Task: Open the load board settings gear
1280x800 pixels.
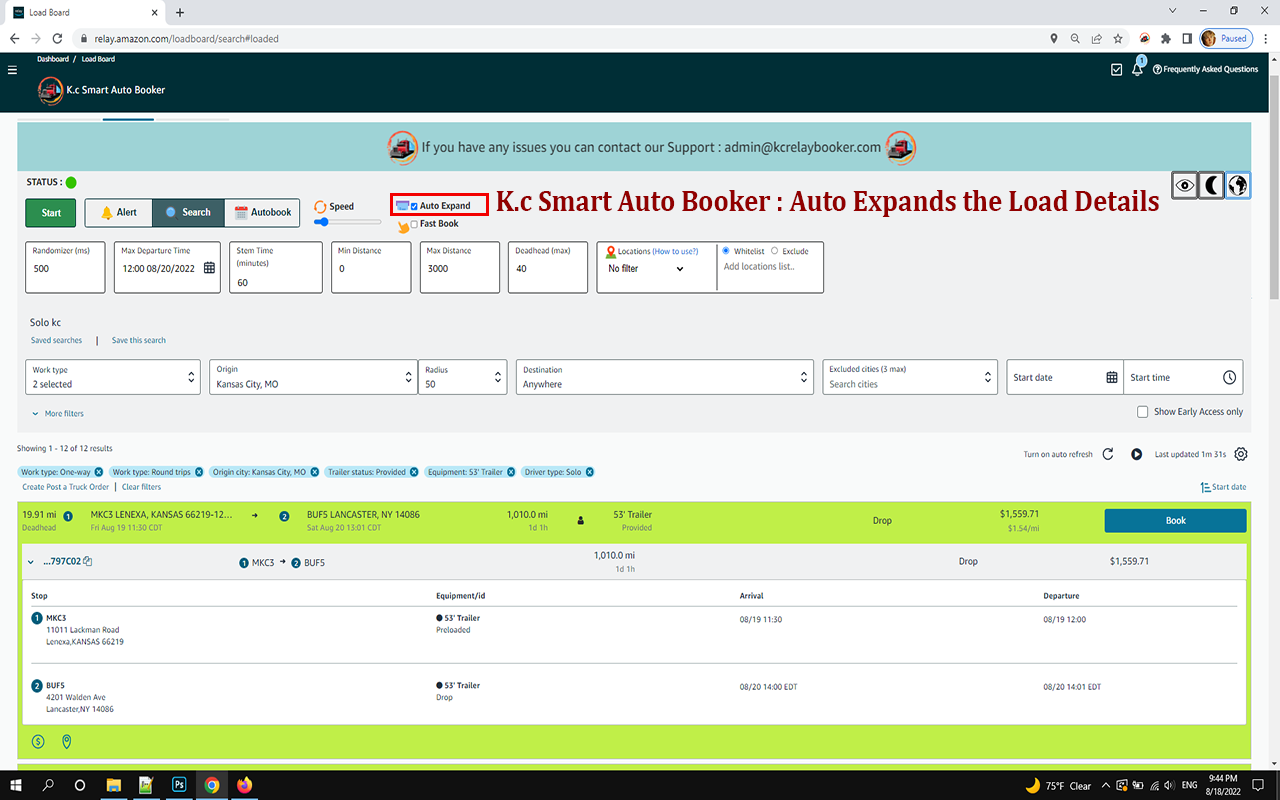Action: [1241, 454]
